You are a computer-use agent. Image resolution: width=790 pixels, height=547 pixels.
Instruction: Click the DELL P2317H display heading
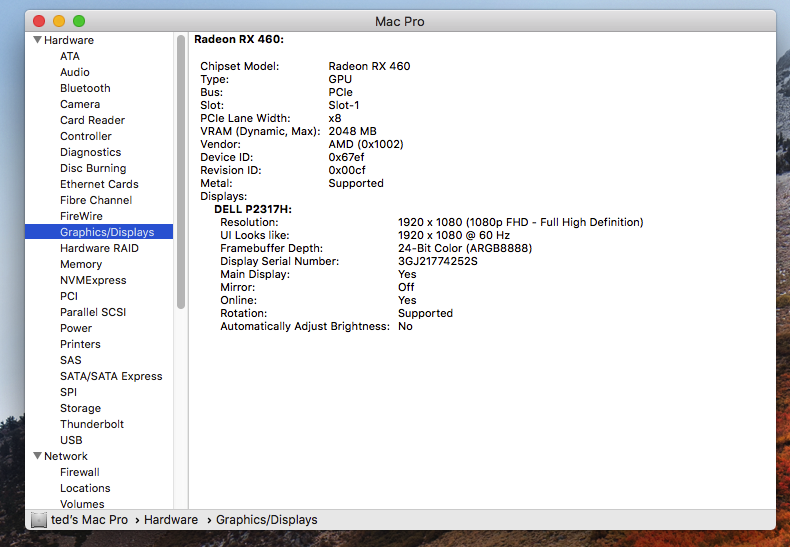point(252,209)
